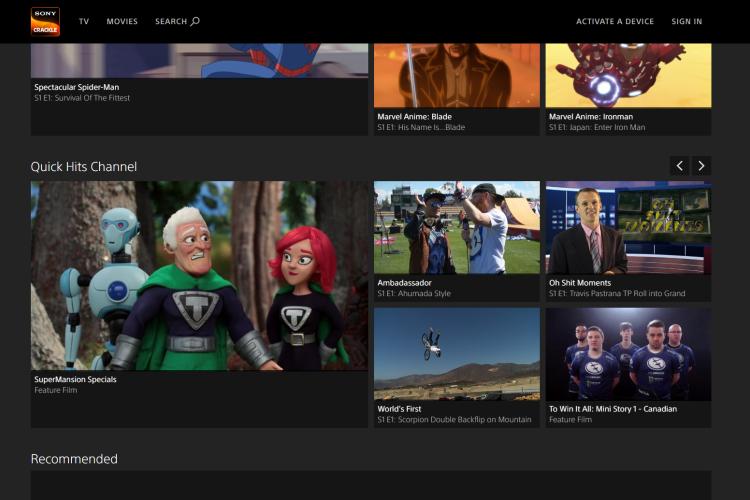Open the Oh Shit Moments thumbnail
The width and height of the screenshot is (750, 500).
click(629, 227)
